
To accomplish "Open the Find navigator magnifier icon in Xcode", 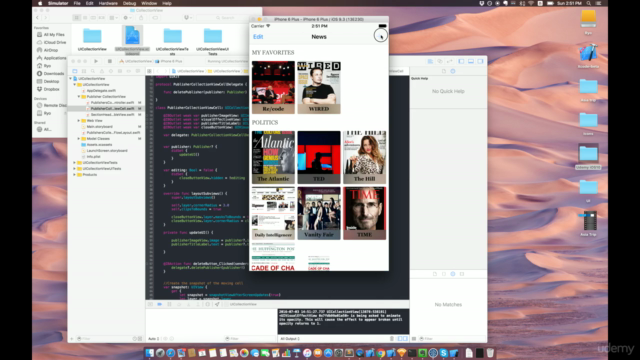I will click(x=93, y=71).
